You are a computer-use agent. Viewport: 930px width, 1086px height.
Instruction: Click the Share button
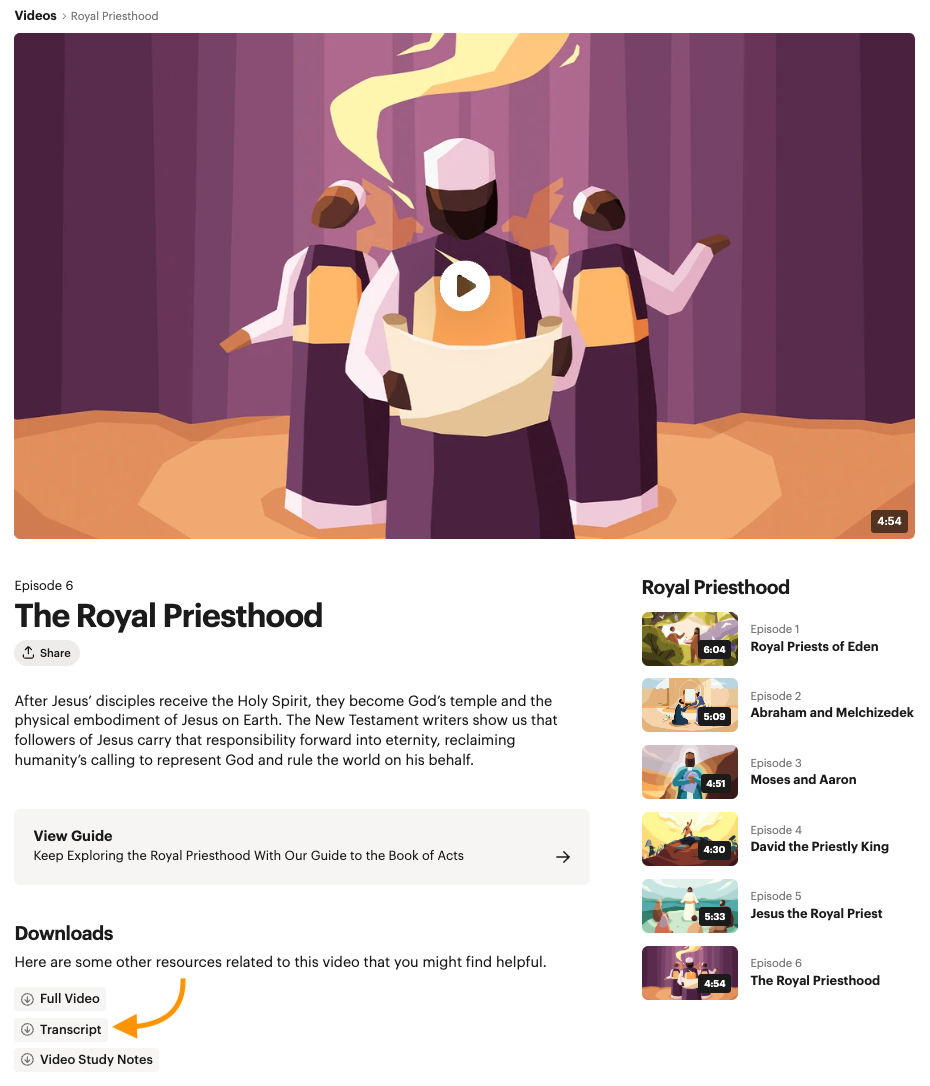click(47, 652)
